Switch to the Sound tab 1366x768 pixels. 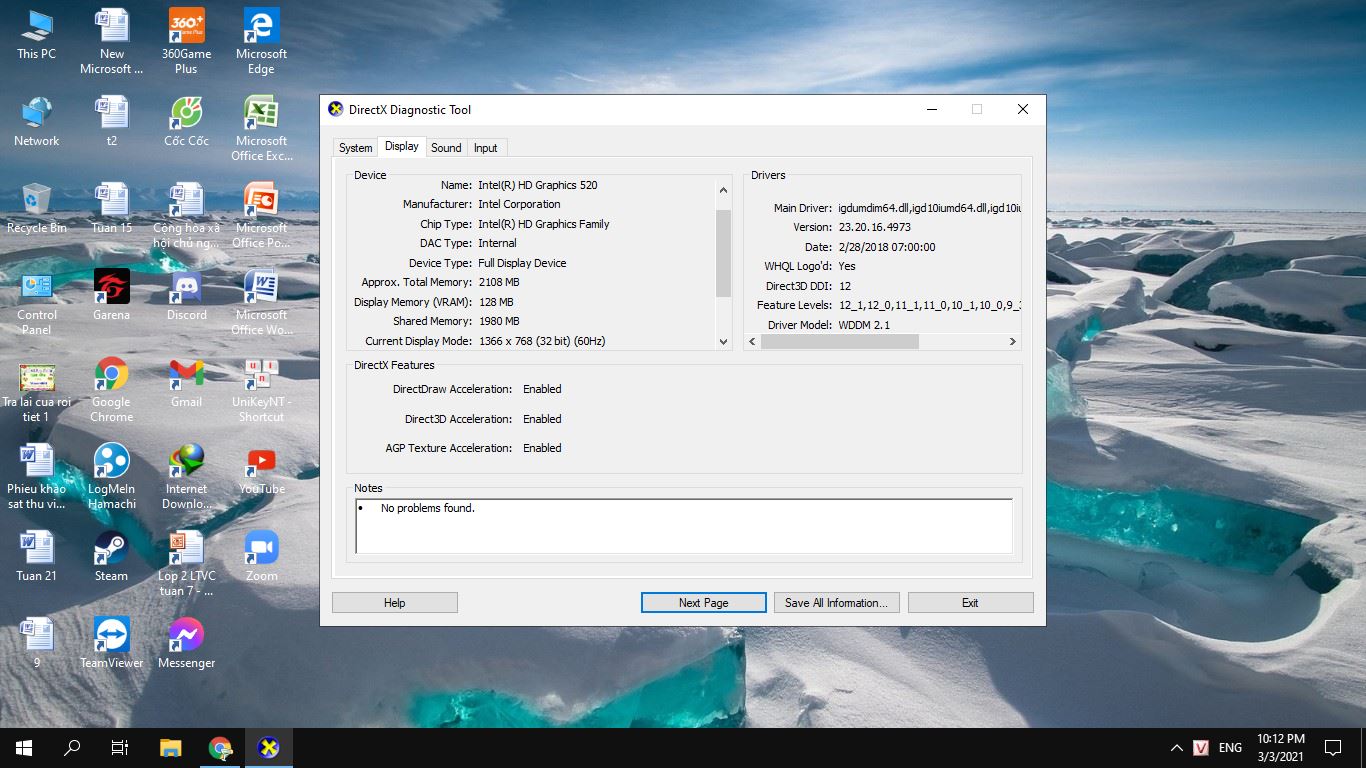[446, 148]
